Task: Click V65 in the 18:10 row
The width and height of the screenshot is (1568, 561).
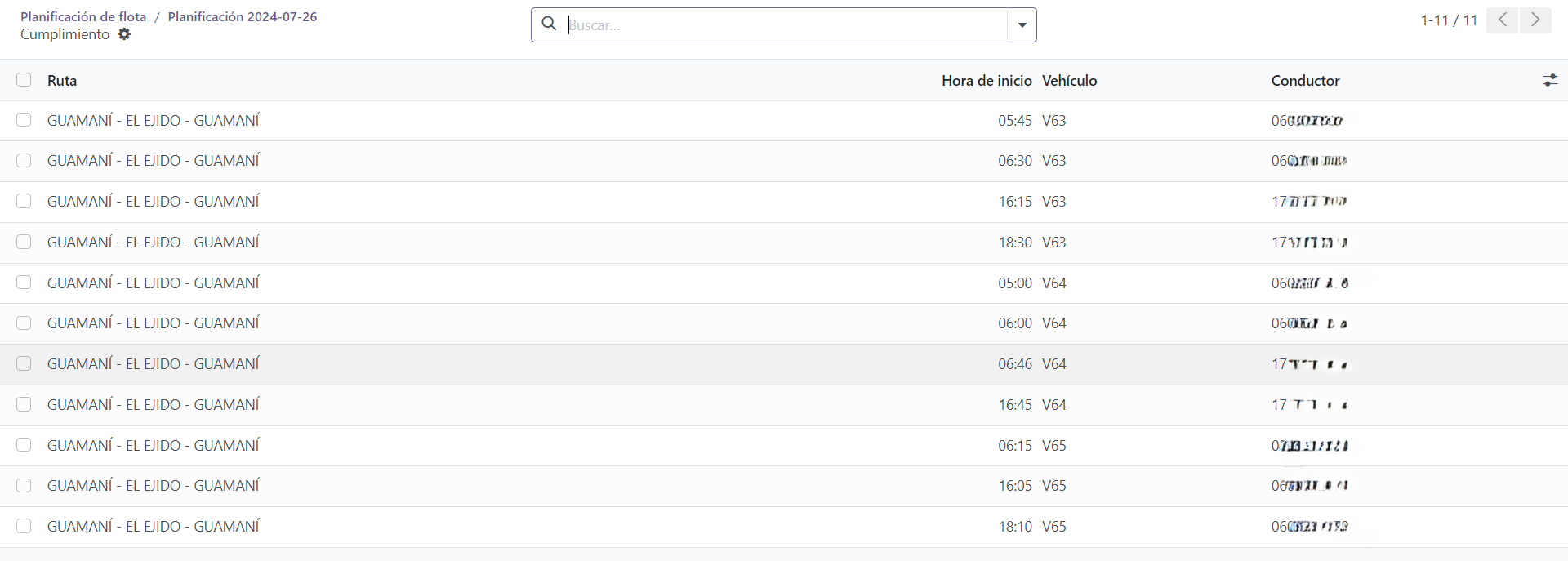Action: [1053, 526]
